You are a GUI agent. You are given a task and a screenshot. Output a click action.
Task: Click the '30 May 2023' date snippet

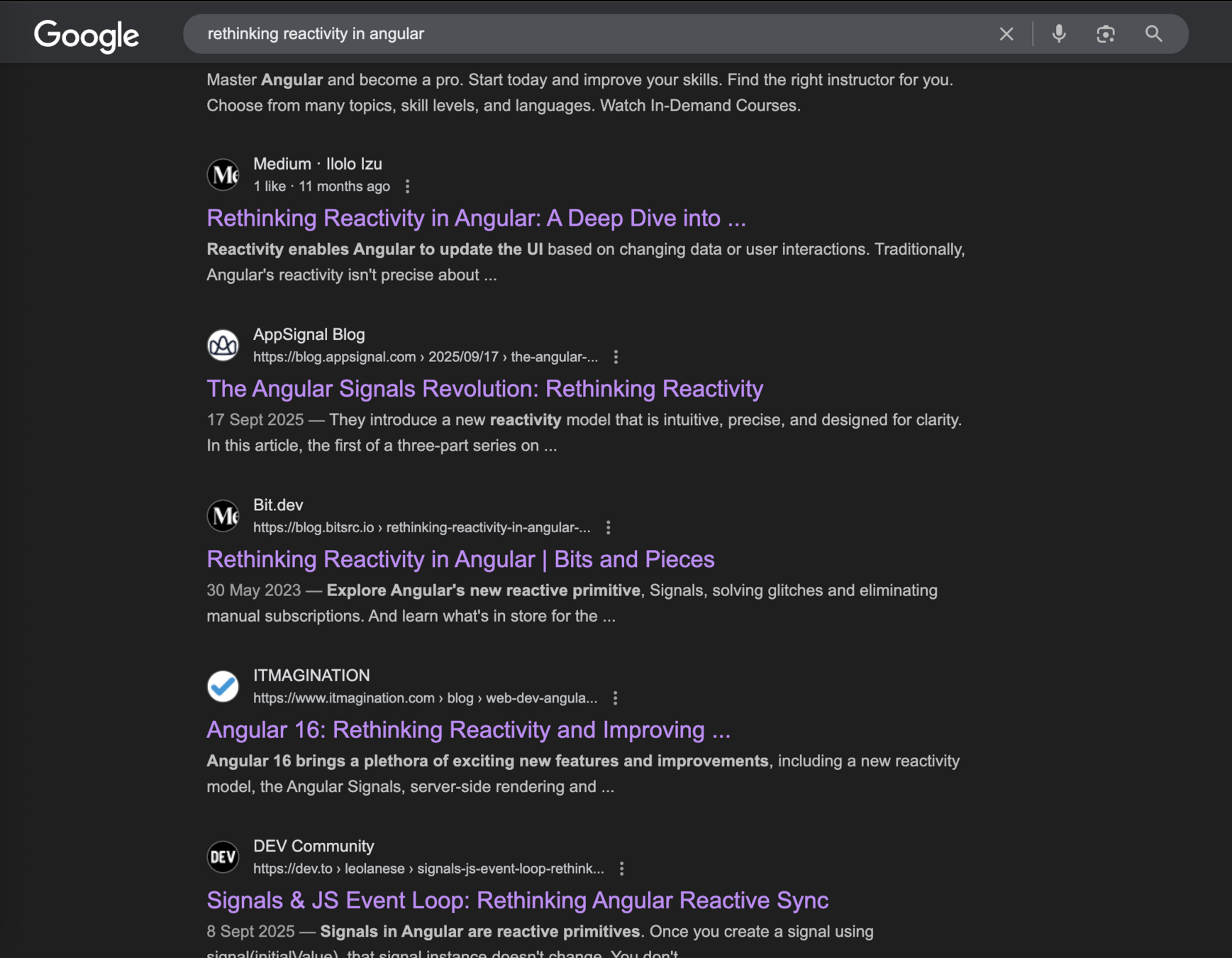(x=253, y=590)
